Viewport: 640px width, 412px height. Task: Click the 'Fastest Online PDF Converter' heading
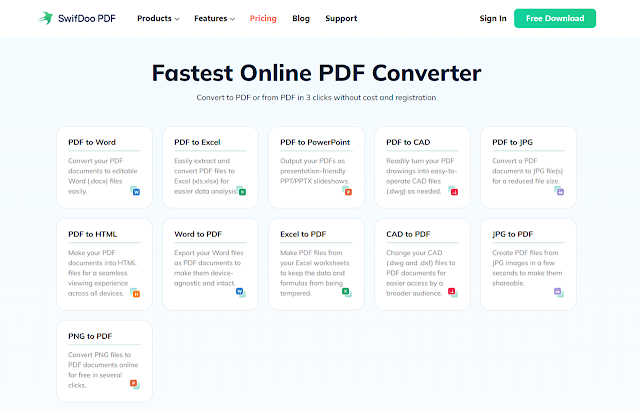316,73
